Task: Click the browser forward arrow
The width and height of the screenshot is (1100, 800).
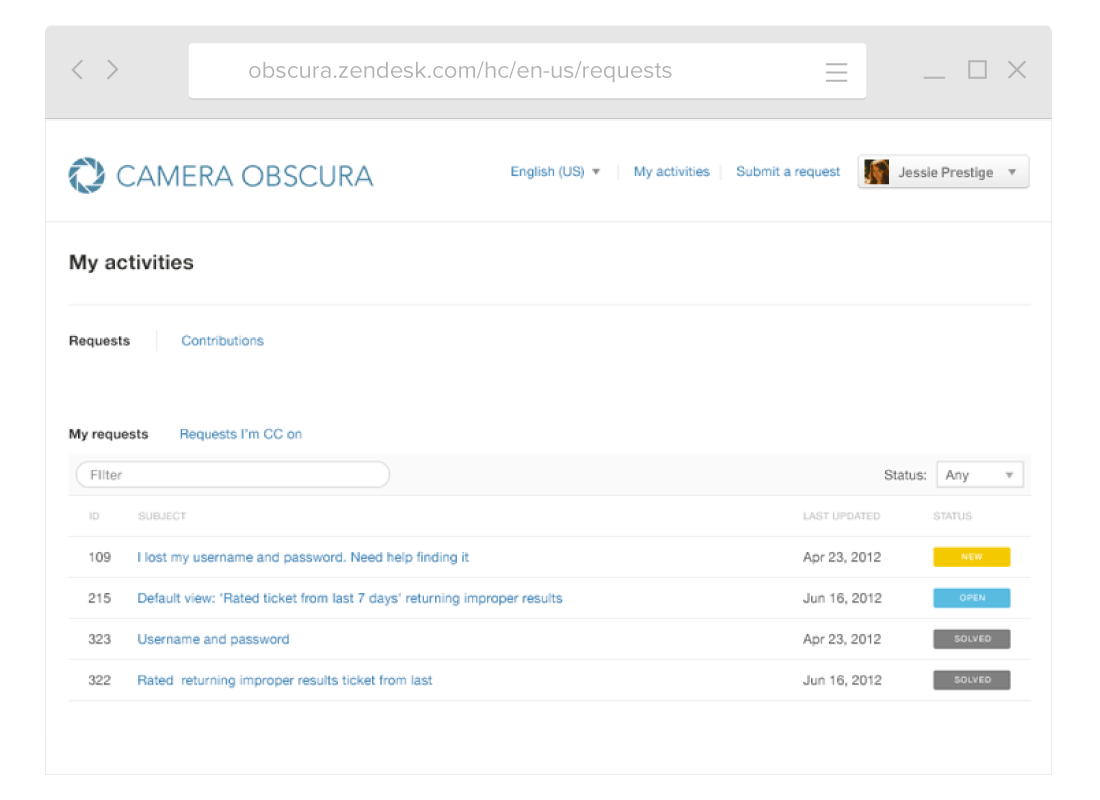Action: (x=112, y=70)
